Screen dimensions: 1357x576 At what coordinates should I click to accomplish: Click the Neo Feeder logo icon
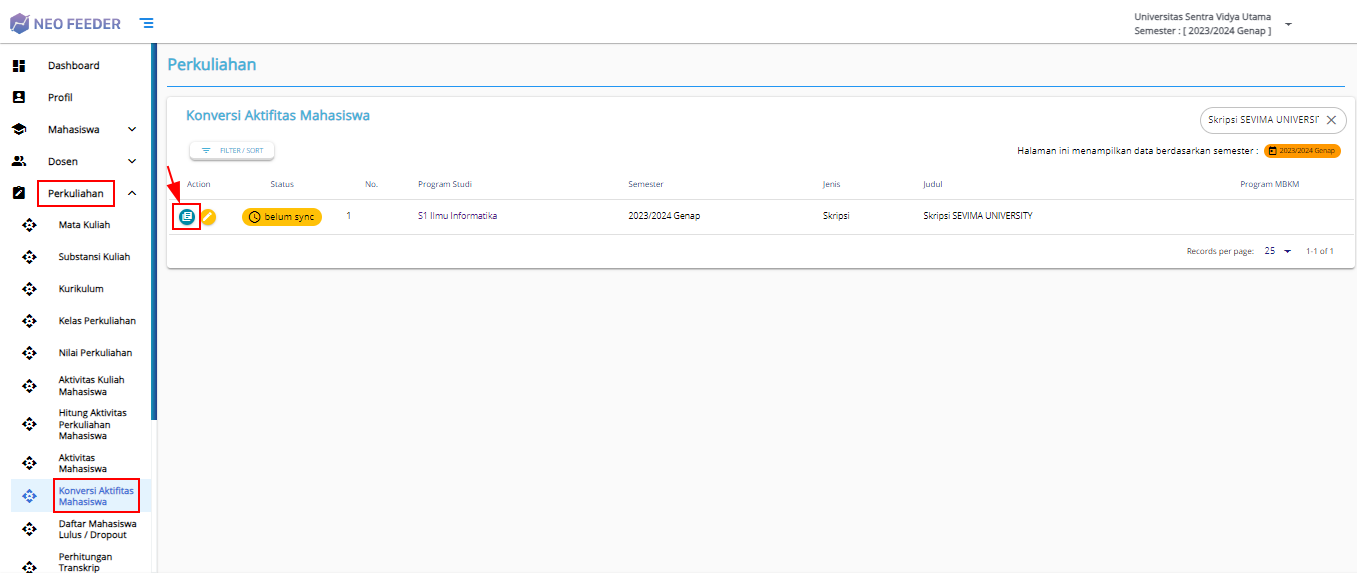click(19, 23)
